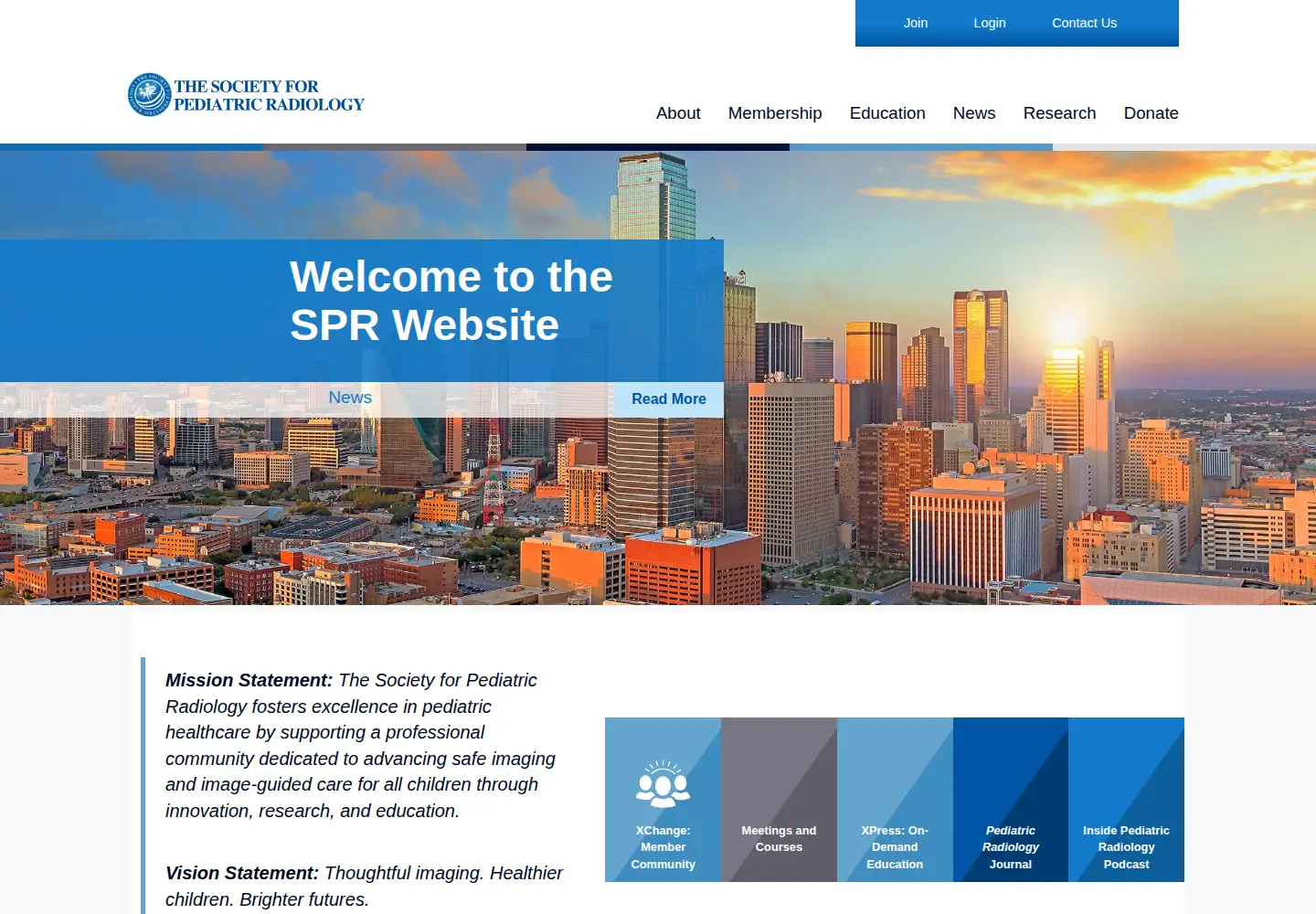Click the News label on the banner

coord(350,398)
